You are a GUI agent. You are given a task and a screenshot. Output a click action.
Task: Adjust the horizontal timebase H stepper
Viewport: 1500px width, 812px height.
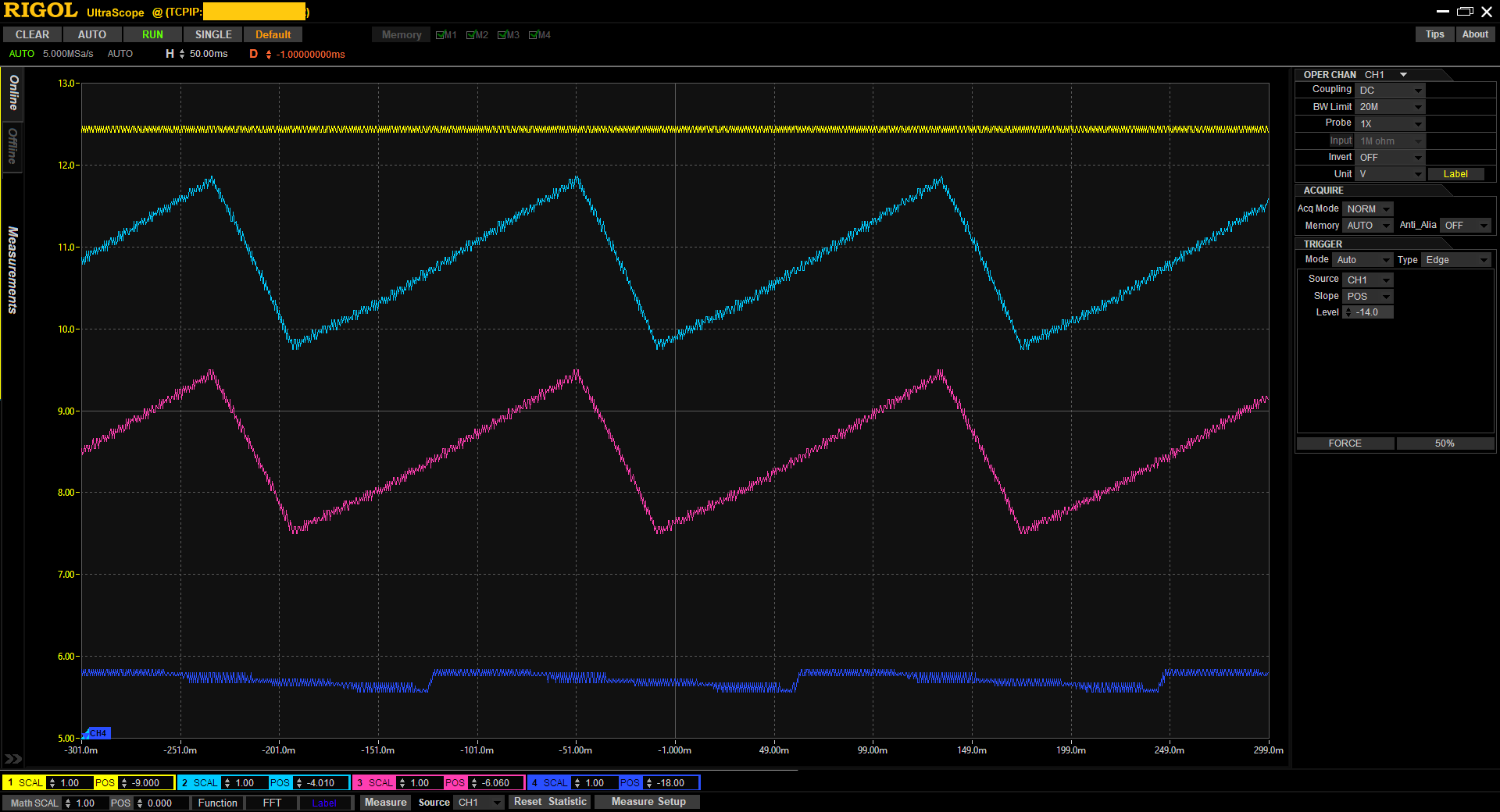[182, 54]
